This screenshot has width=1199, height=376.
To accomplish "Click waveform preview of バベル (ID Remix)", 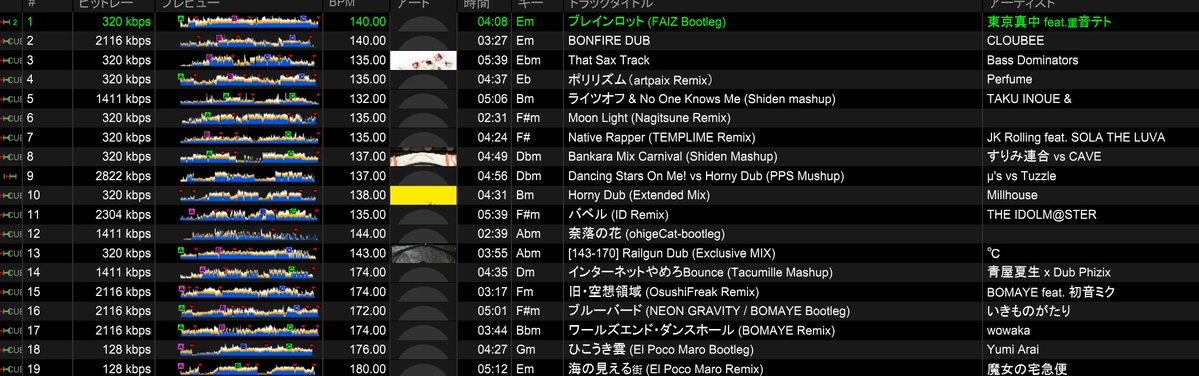I will [x=249, y=215].
